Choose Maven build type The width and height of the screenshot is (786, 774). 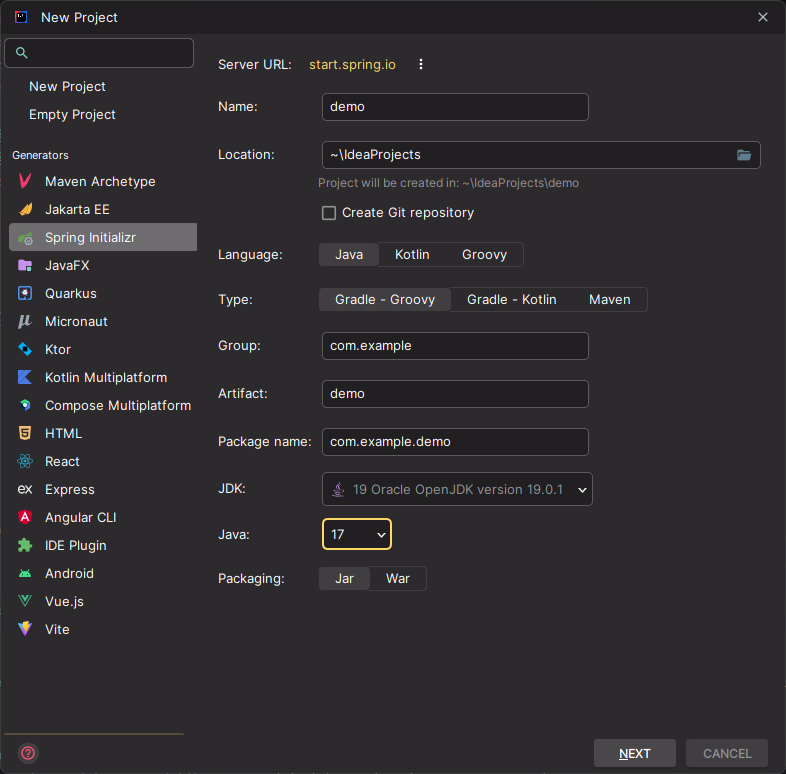click(610, 300)
